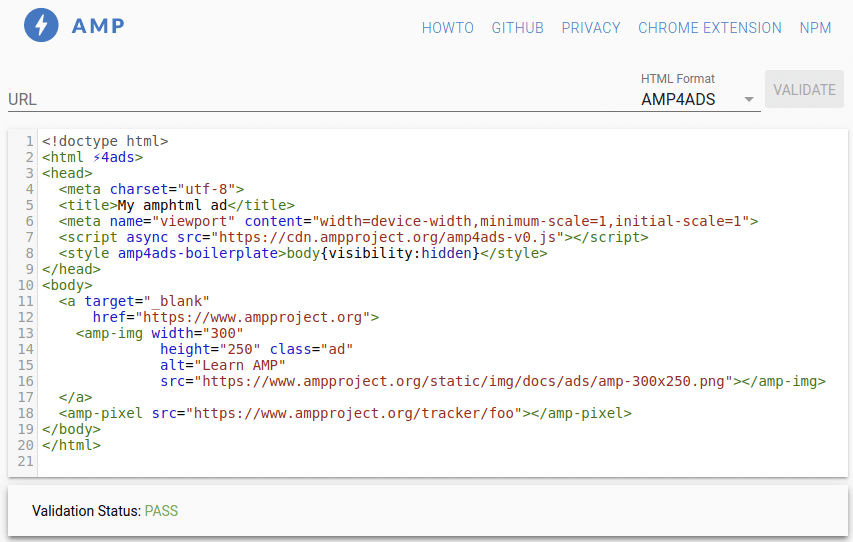
Task: Click the closing html tag on line 20
Action: (71, 445)
